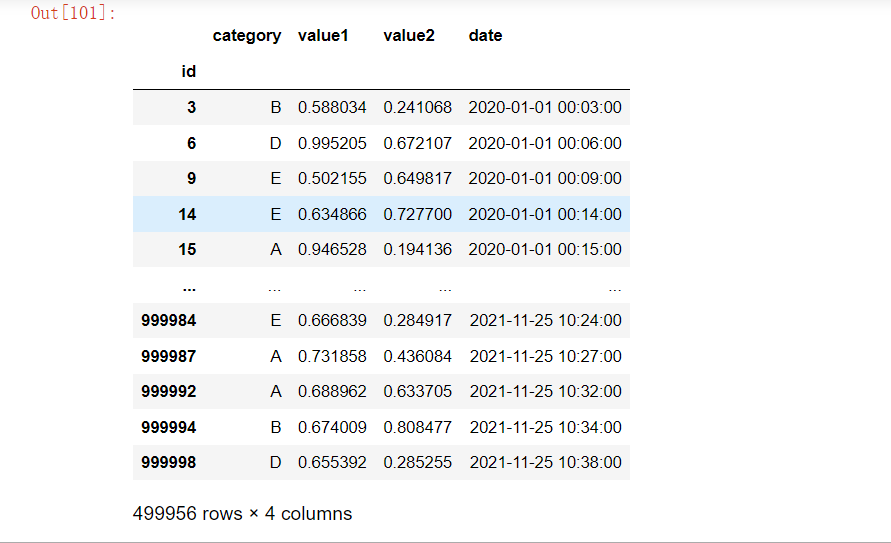
Task: Click value2 cell 0.808477
Action: click(418, 427)
